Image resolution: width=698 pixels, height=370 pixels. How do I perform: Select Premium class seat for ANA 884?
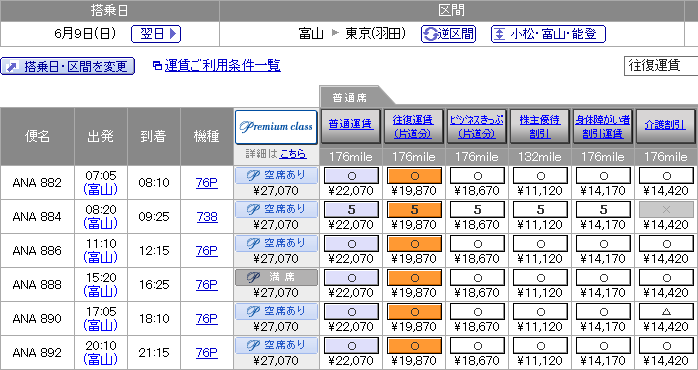point(276,209)
